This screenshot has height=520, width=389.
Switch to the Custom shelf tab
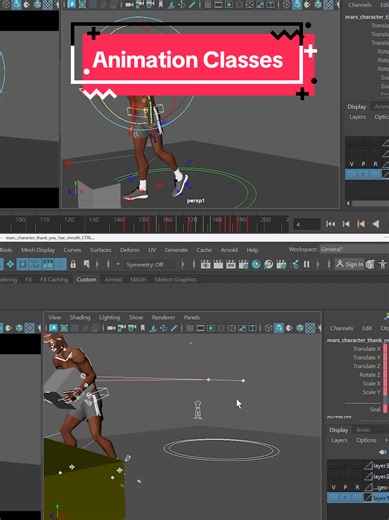click(86, 279)
